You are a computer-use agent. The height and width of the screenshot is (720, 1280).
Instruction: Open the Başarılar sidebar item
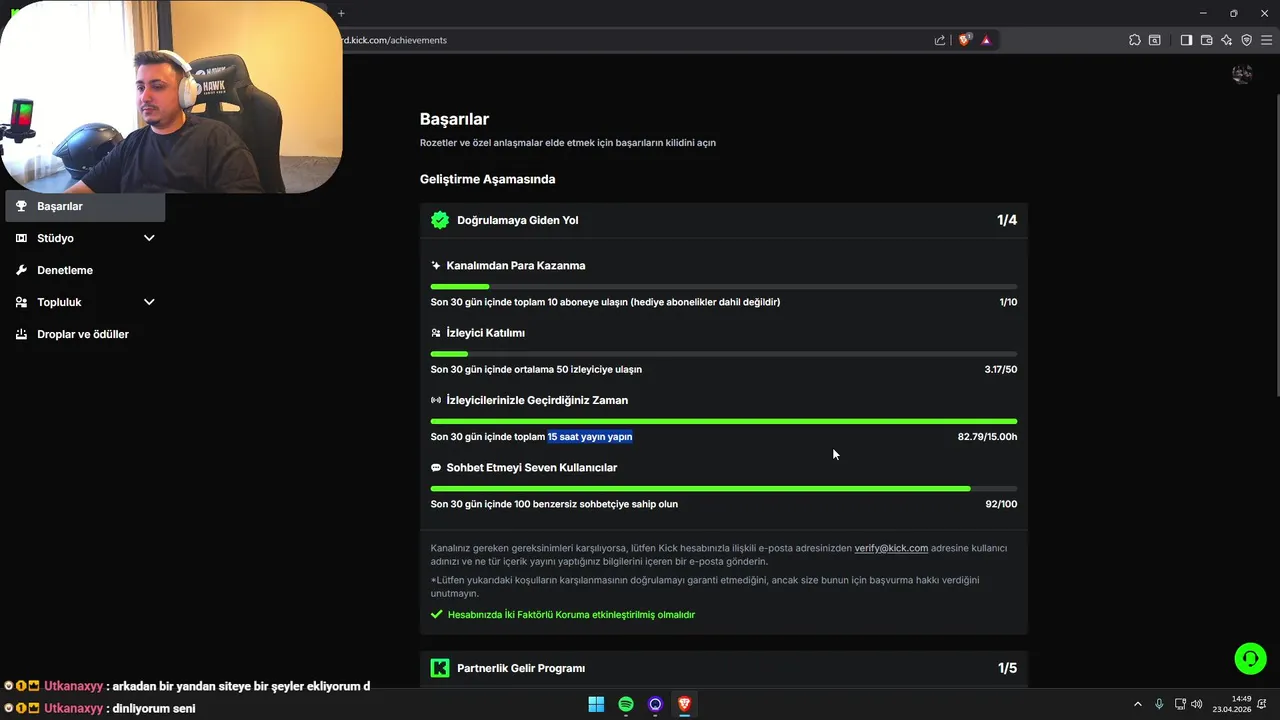click(85, 206)
